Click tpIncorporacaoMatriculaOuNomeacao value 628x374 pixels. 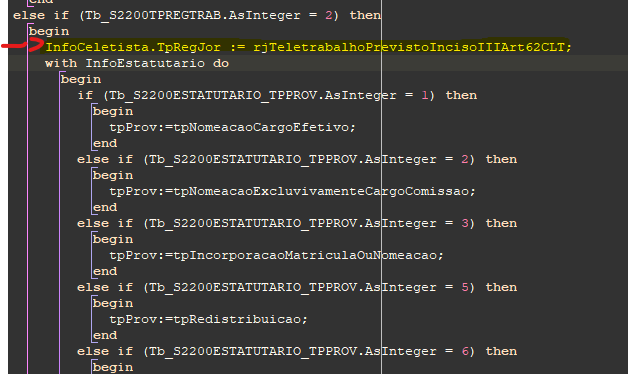click(308, 255)
